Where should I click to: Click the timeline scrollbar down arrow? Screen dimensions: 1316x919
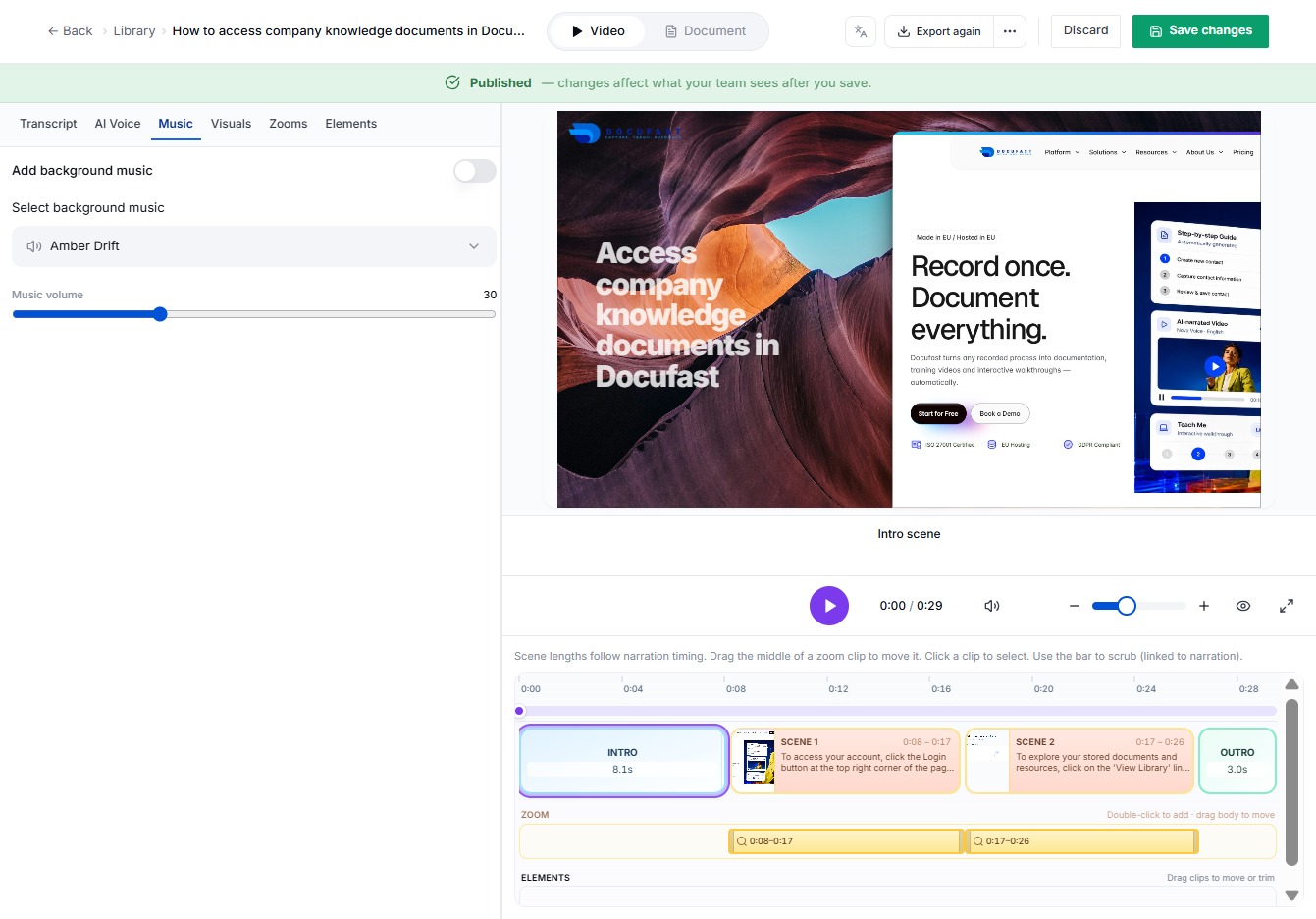click(x=1292, y=895)
